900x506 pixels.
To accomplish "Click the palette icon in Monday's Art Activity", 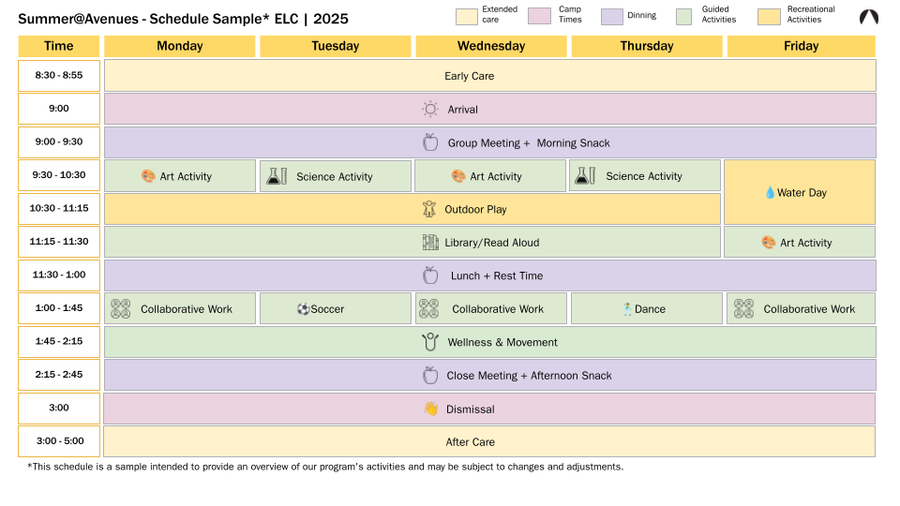I will (x=148, y=176).
